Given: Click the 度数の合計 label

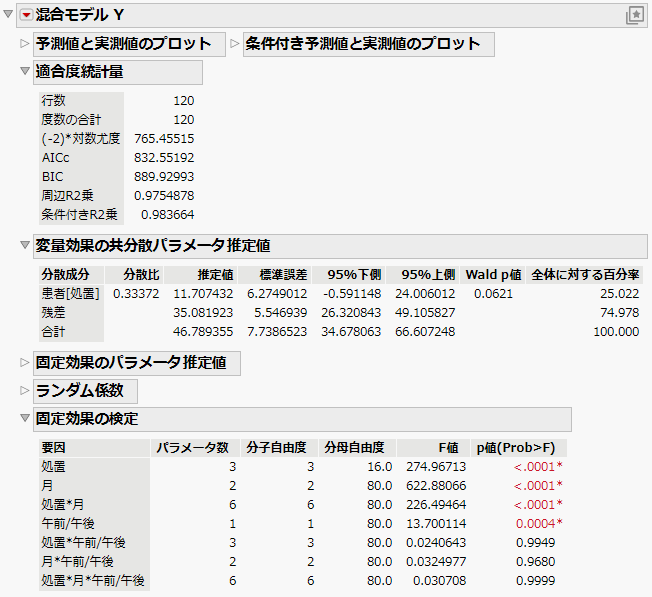Looking at the screenshot, I should coord(71,119).
